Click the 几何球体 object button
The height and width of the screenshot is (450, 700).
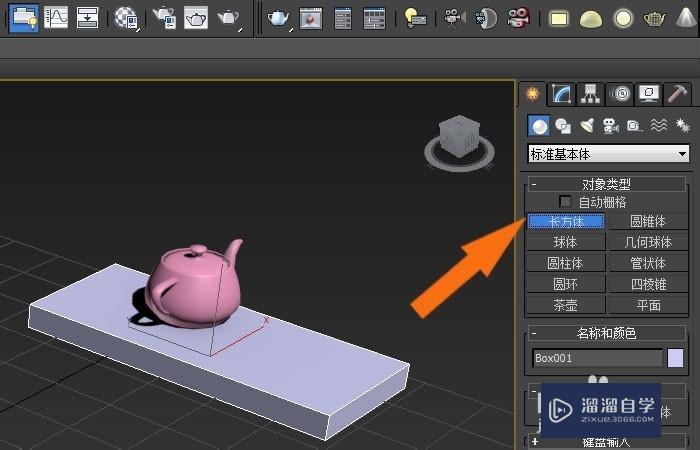(648, 242)
